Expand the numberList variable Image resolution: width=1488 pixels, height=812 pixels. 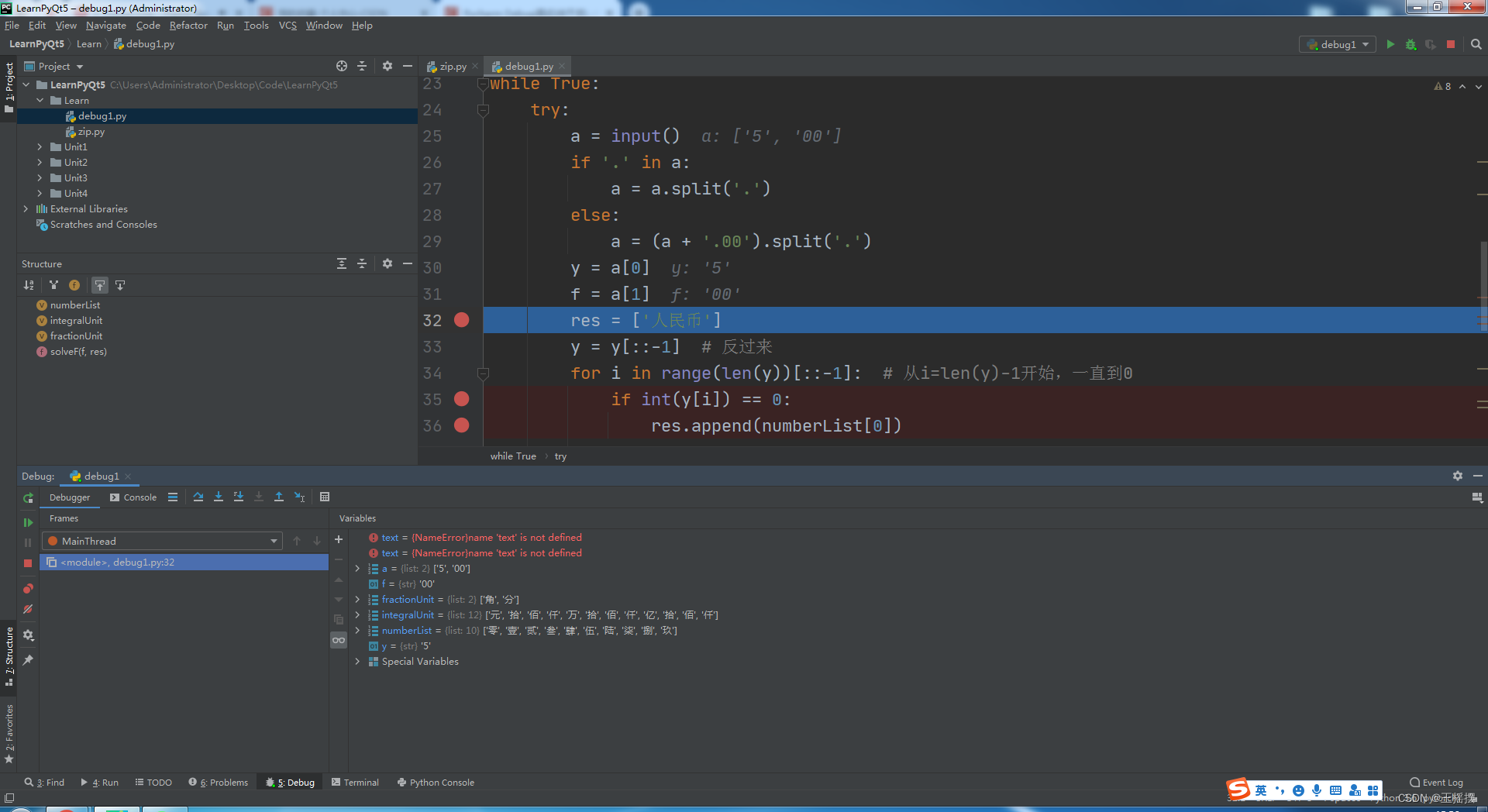click(357, 630)
